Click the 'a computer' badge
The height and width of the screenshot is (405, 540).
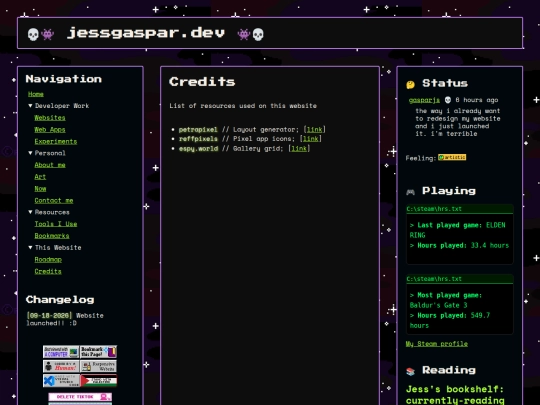pos(61,352)
